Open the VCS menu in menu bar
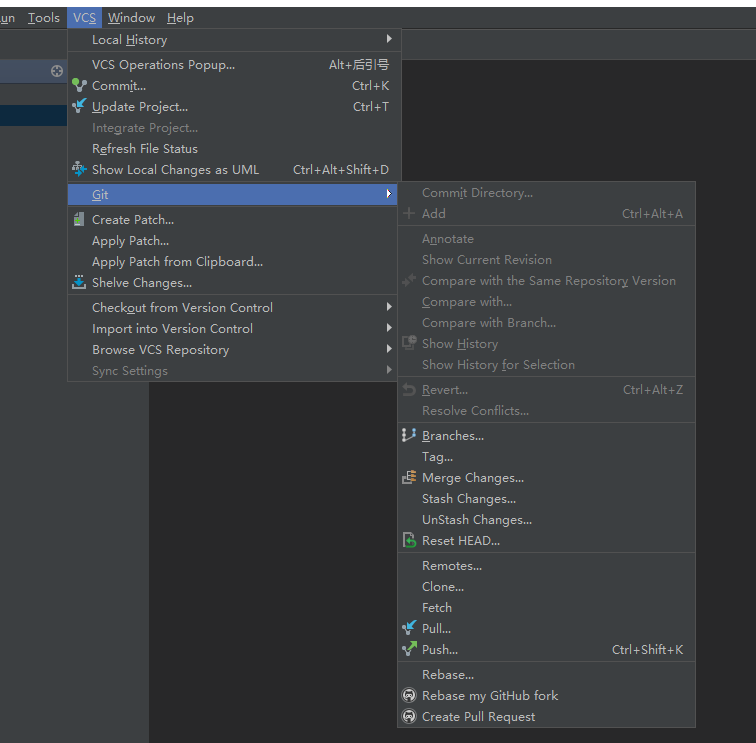Screen dimensions: 756x743 click(84, 18)
